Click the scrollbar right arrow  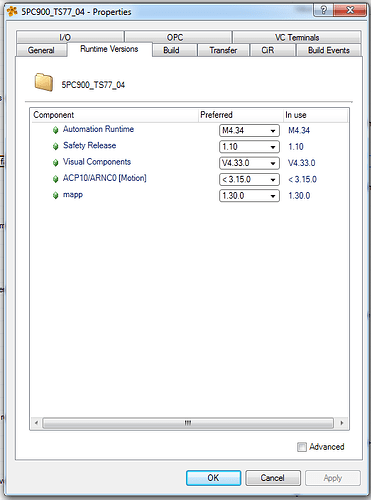tap(342, 423)
